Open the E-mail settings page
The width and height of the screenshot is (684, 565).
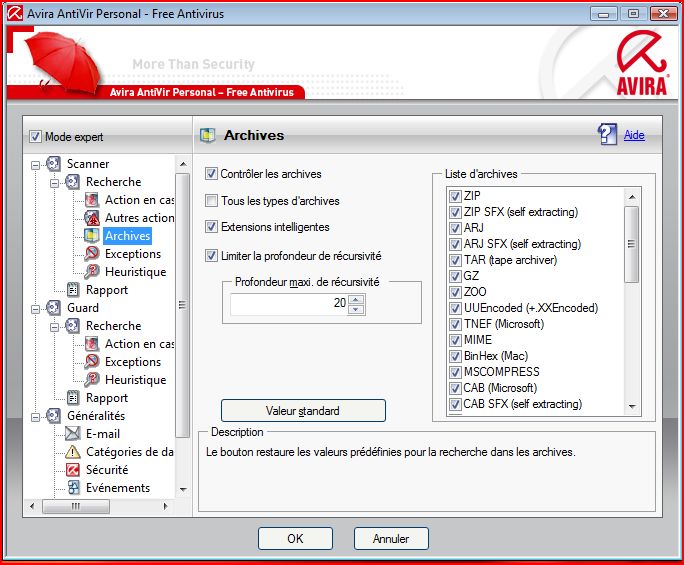pos(103,434)
